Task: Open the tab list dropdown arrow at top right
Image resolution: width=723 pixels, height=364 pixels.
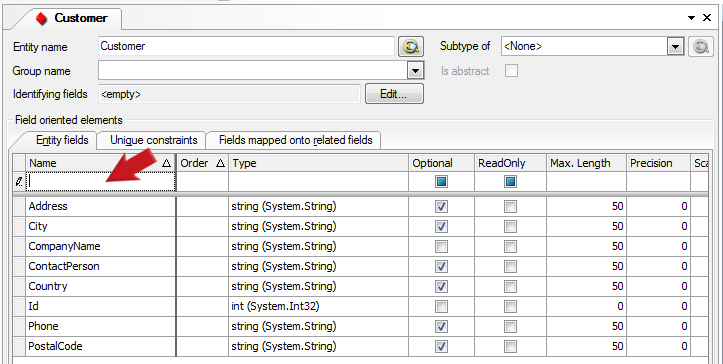Action: [x=691, y=18]
